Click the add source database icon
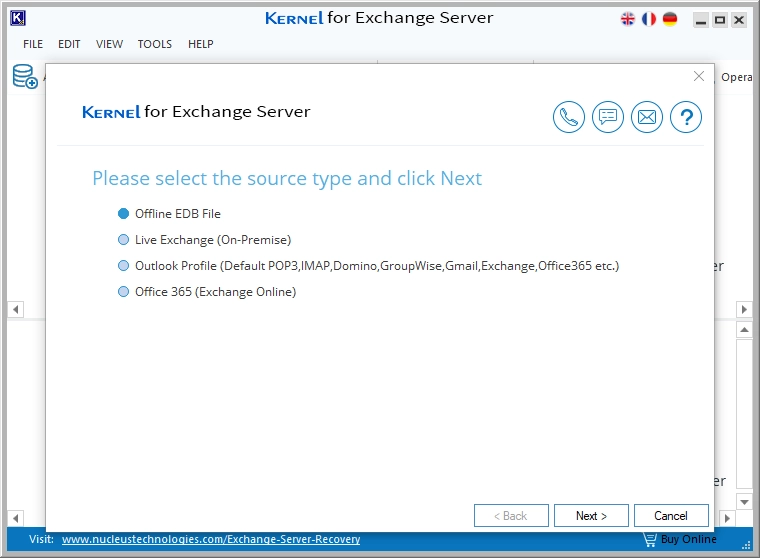The width and height of the screenshot is (760, 558). 25,77
